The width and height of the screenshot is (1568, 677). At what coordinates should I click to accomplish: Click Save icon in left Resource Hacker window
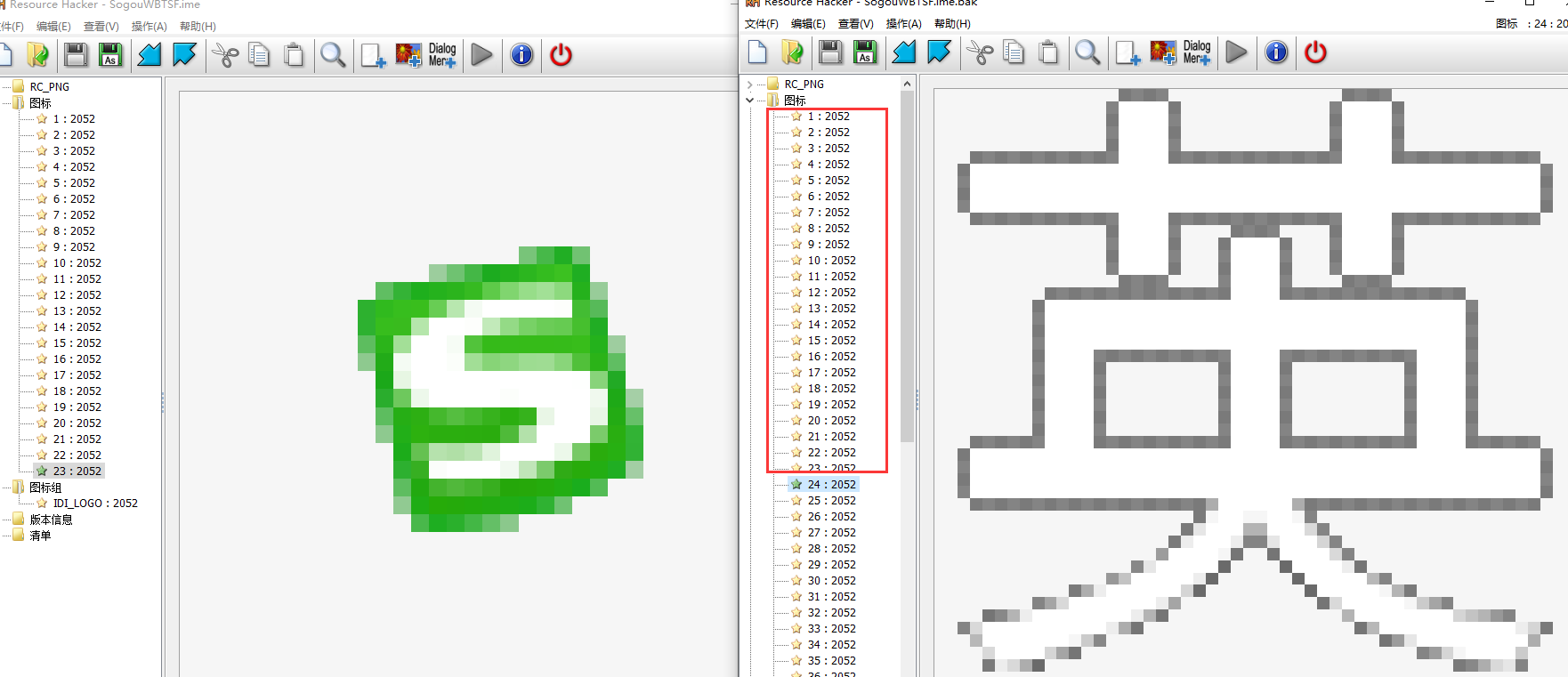(76, 55)
